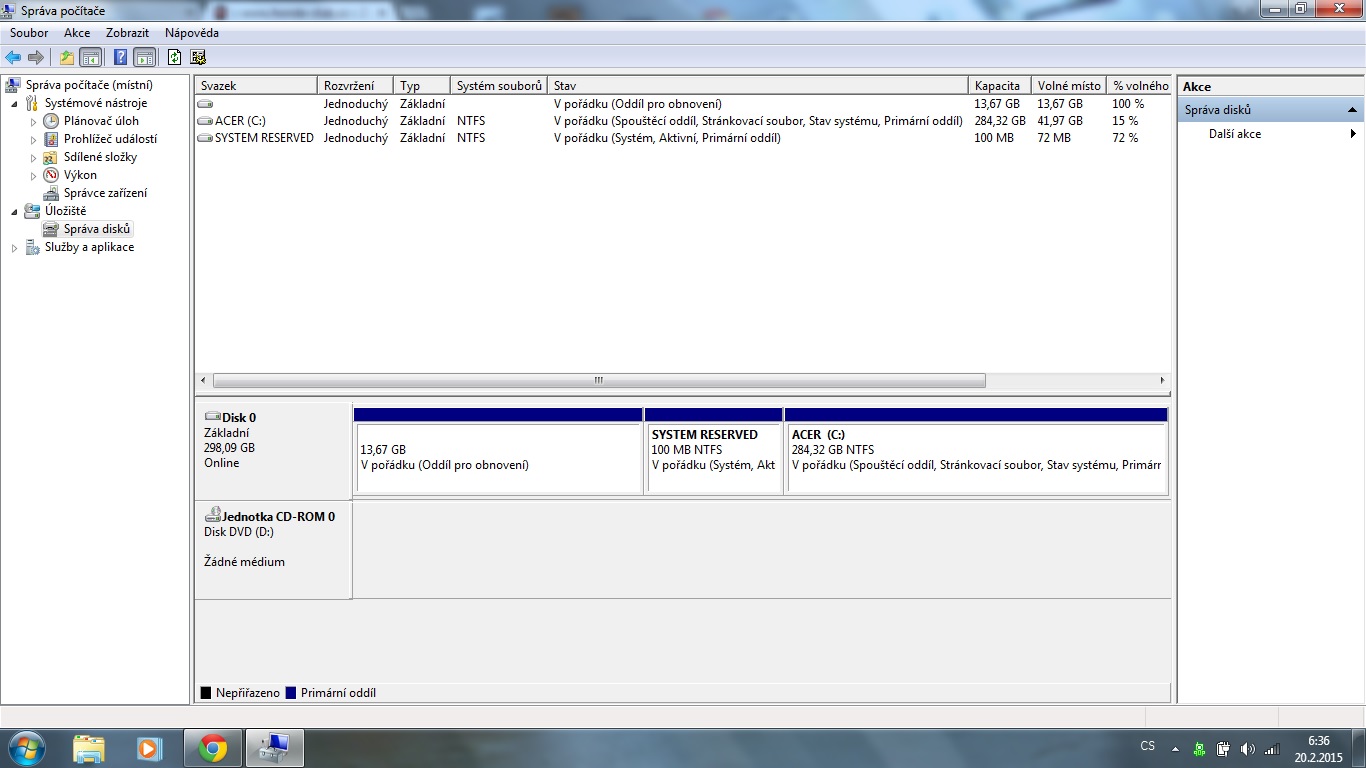This screenshot has height=768, width=1366.
Task: Expand Služby a aplikace tree node
Action: click(x=15, y=248)
